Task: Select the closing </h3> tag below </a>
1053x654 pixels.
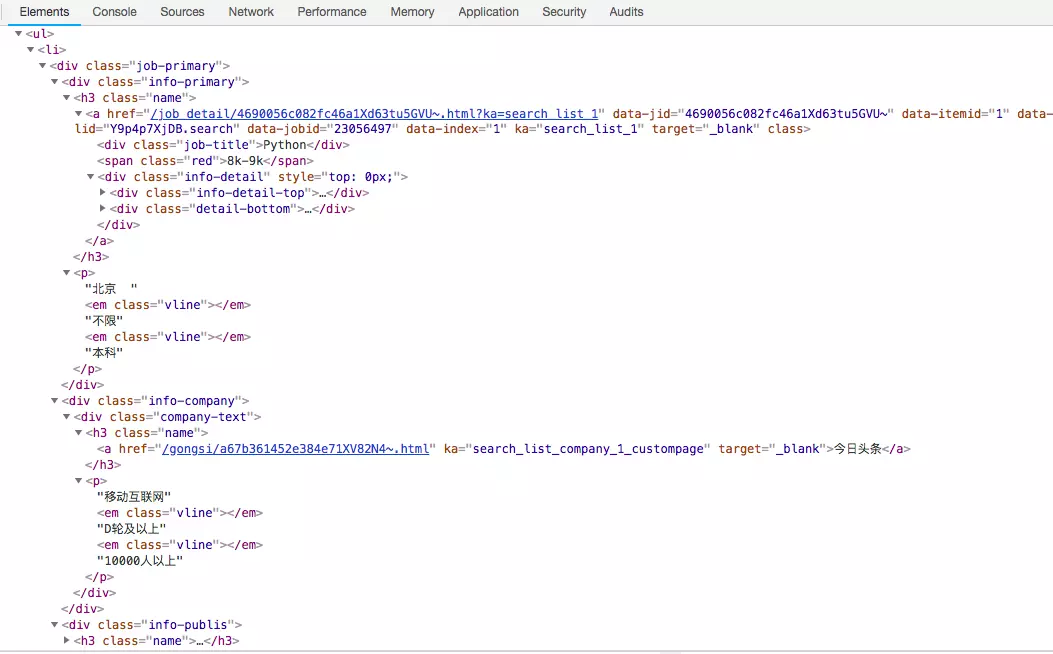Action: (91, 256)
